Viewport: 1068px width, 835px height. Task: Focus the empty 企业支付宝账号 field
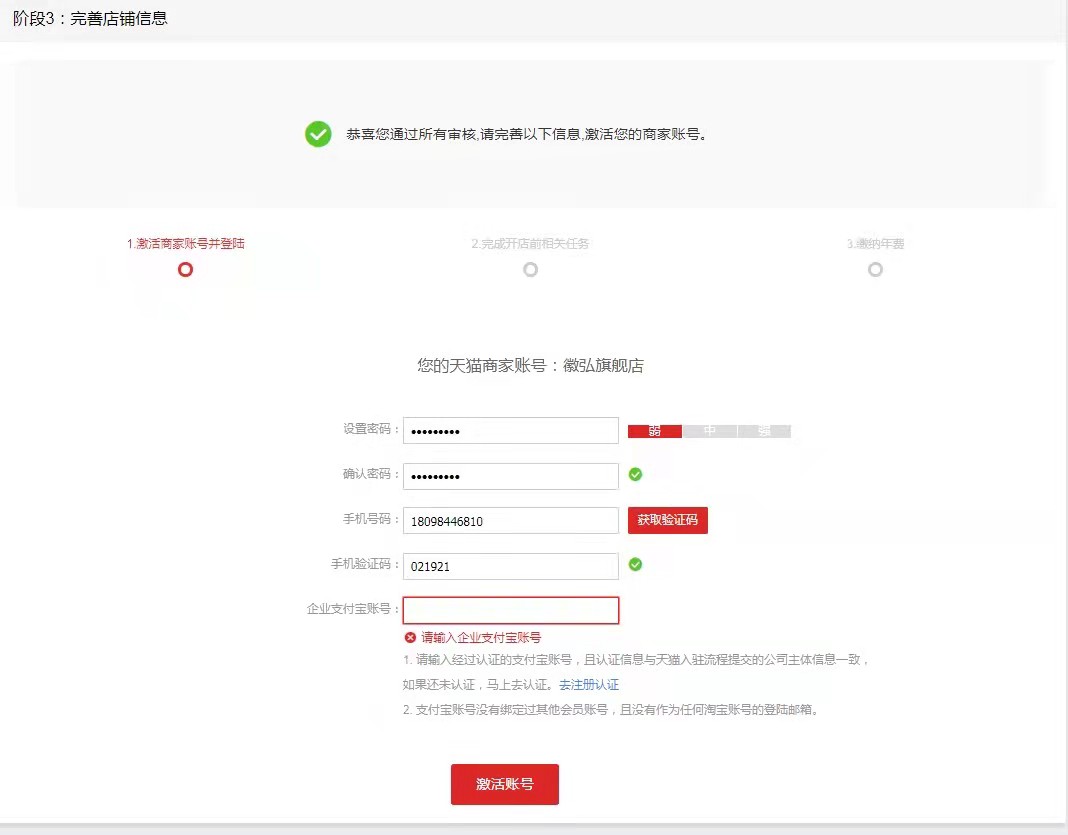pyautogui.click(x=511, y=610)
